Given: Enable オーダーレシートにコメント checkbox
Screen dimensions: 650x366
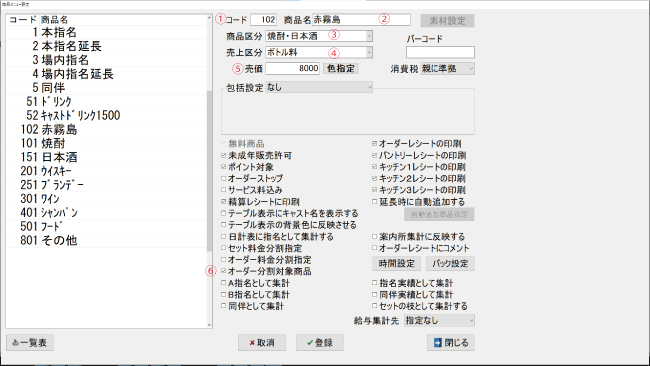Looking at the screenshot, I should click(x=374, y=248).
